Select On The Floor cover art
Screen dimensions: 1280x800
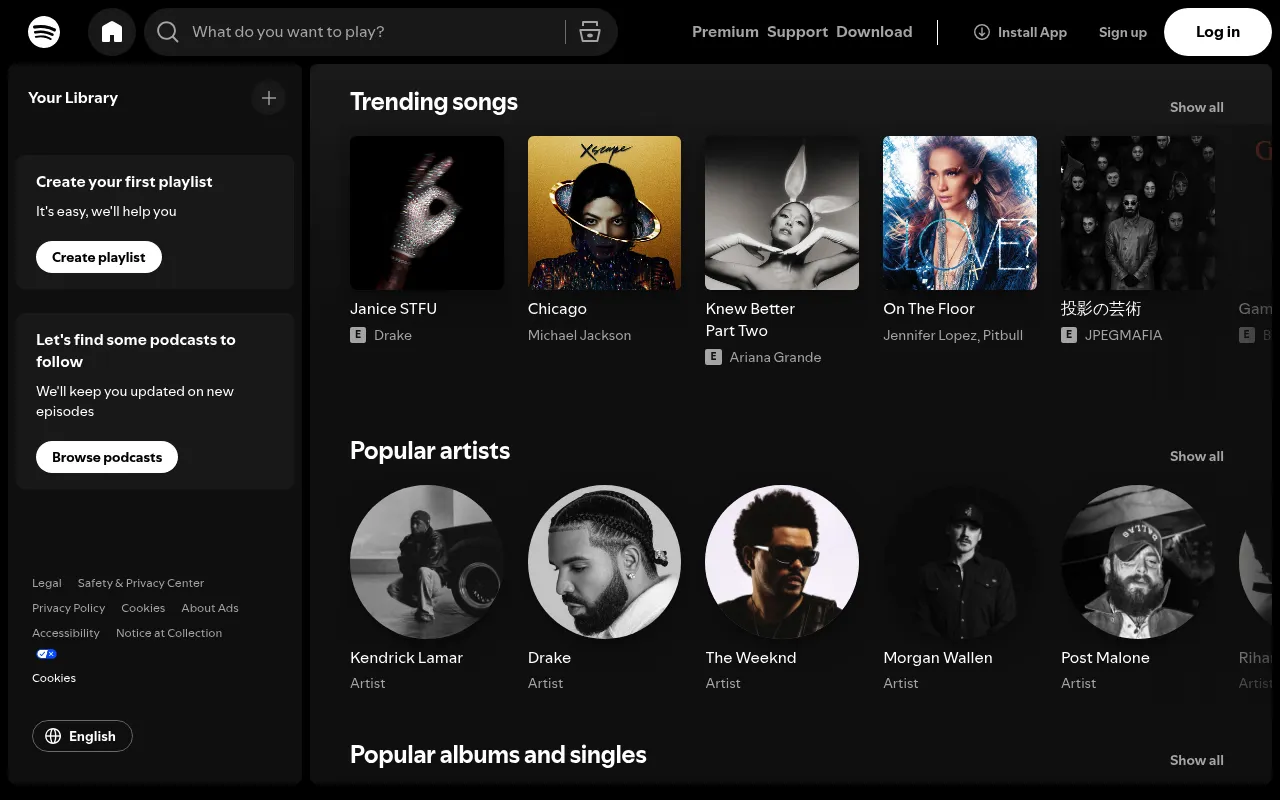click(x=960, y=213)
